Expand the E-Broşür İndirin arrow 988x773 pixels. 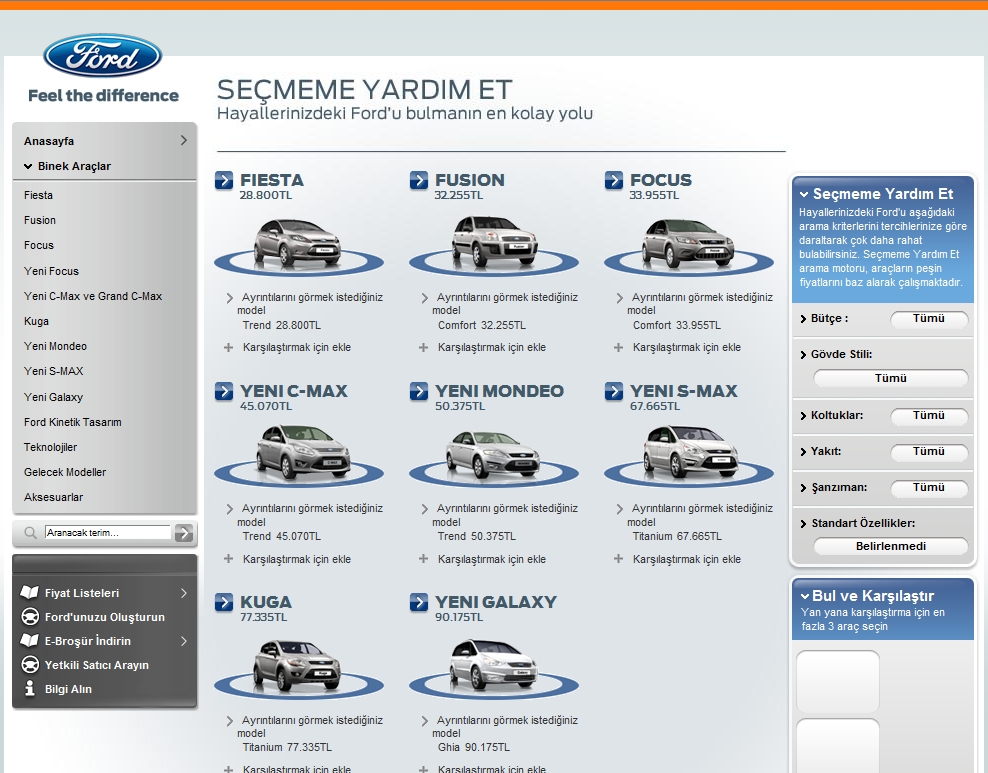(183, 641)
